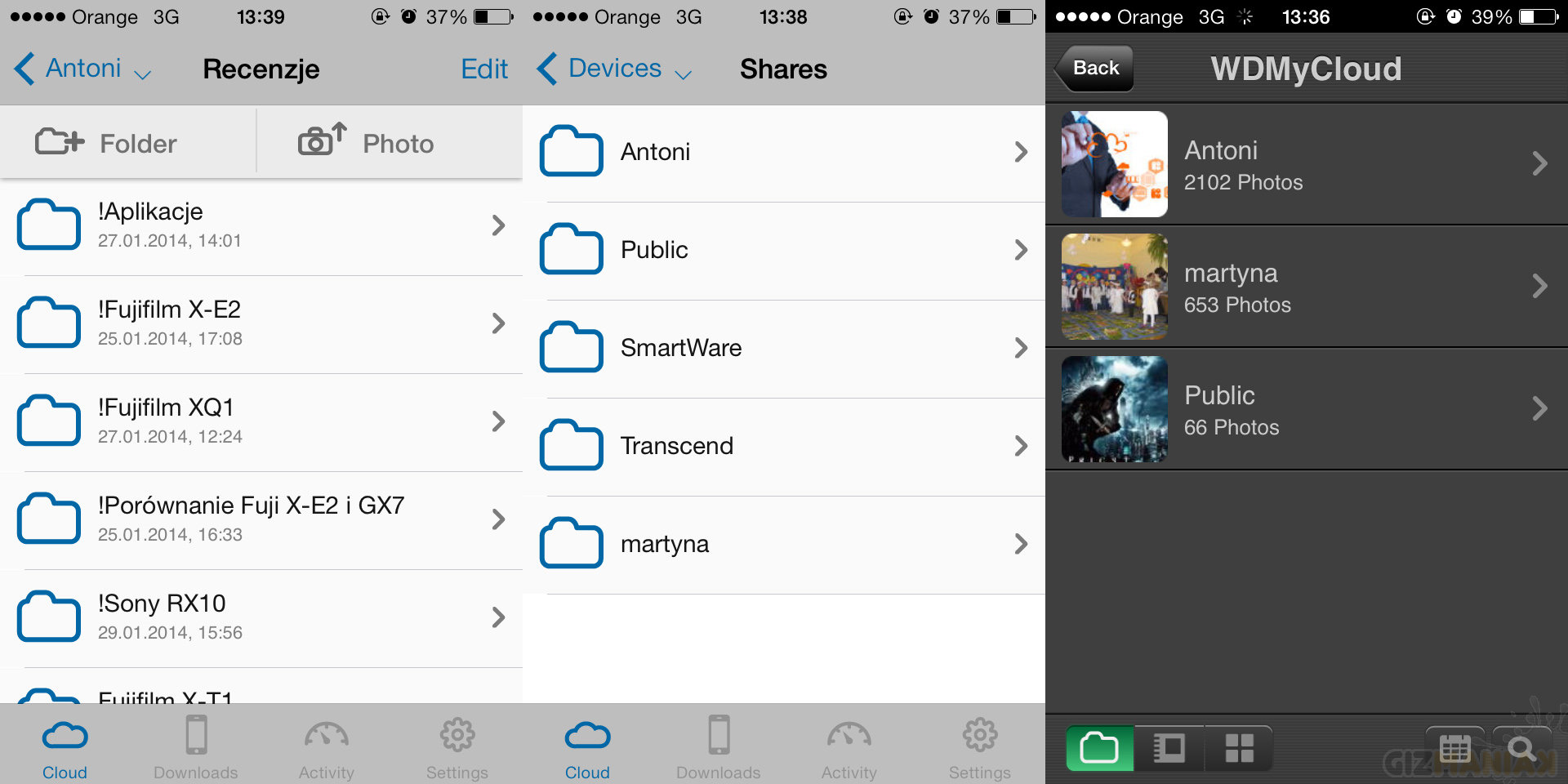Switch to green folder view in WDMyCloud
This screenshot has width=1568, height=784.
tap(1099, 748)
